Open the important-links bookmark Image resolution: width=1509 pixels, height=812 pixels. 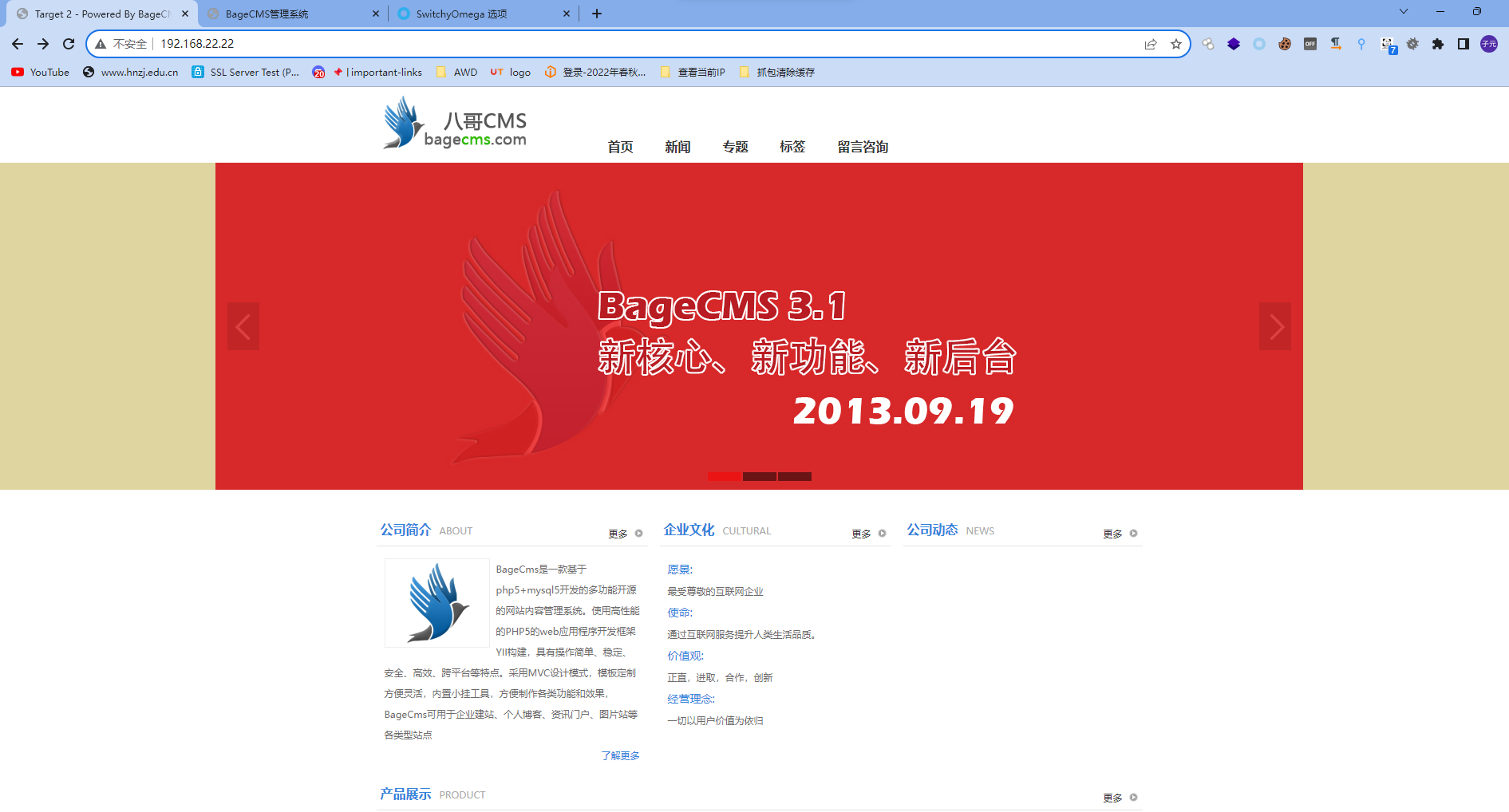[367, 72]
